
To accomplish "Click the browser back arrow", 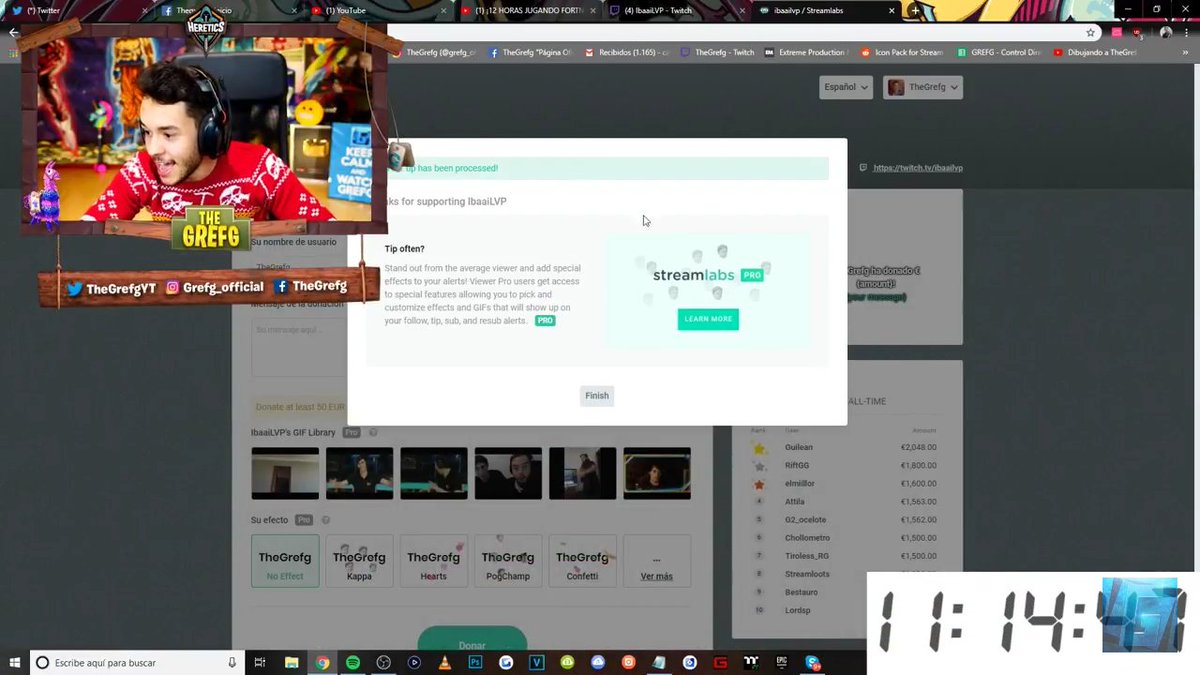I will tap(13, 32).
